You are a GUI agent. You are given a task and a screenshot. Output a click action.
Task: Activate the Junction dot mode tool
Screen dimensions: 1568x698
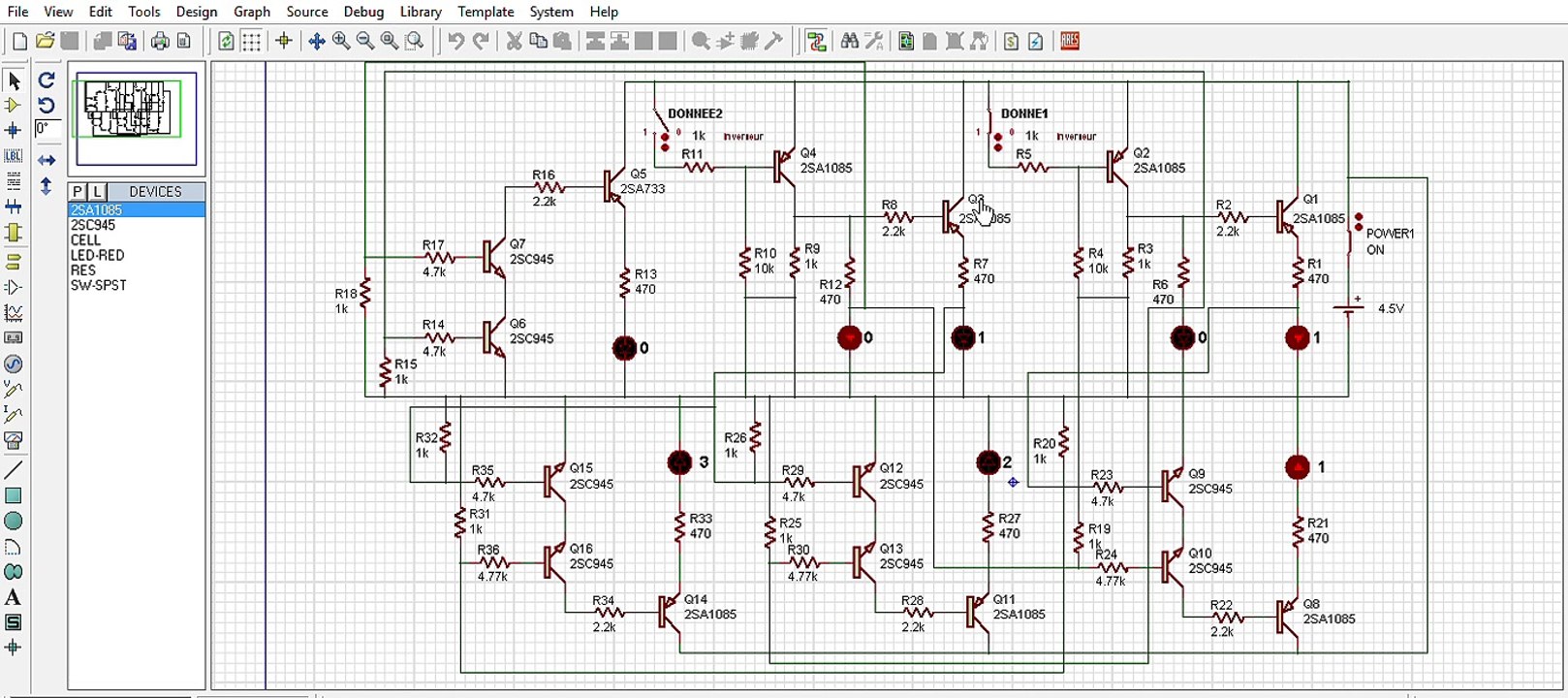(x=14, y=130)
